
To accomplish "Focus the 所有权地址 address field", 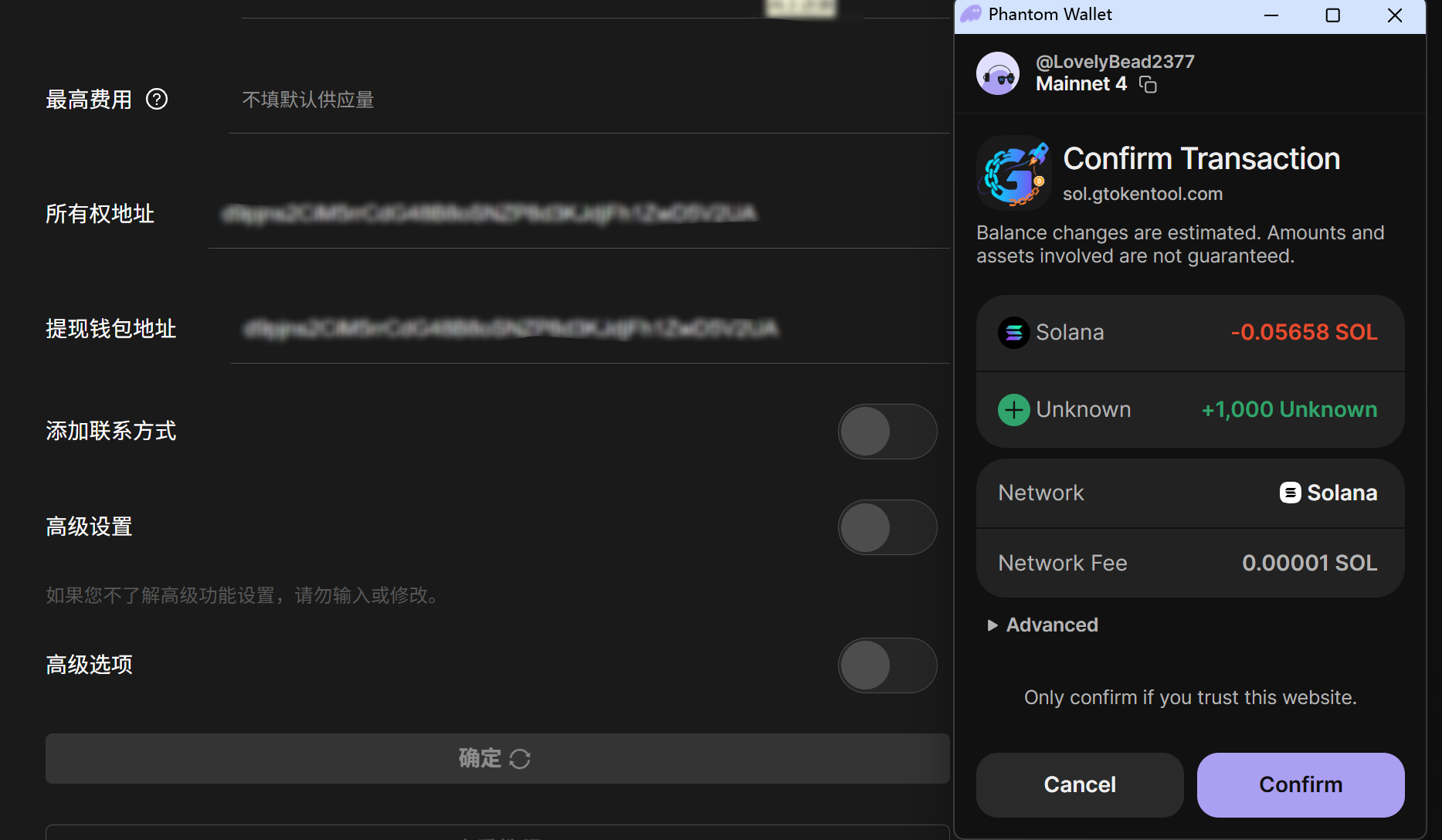I will coord(579,214).
